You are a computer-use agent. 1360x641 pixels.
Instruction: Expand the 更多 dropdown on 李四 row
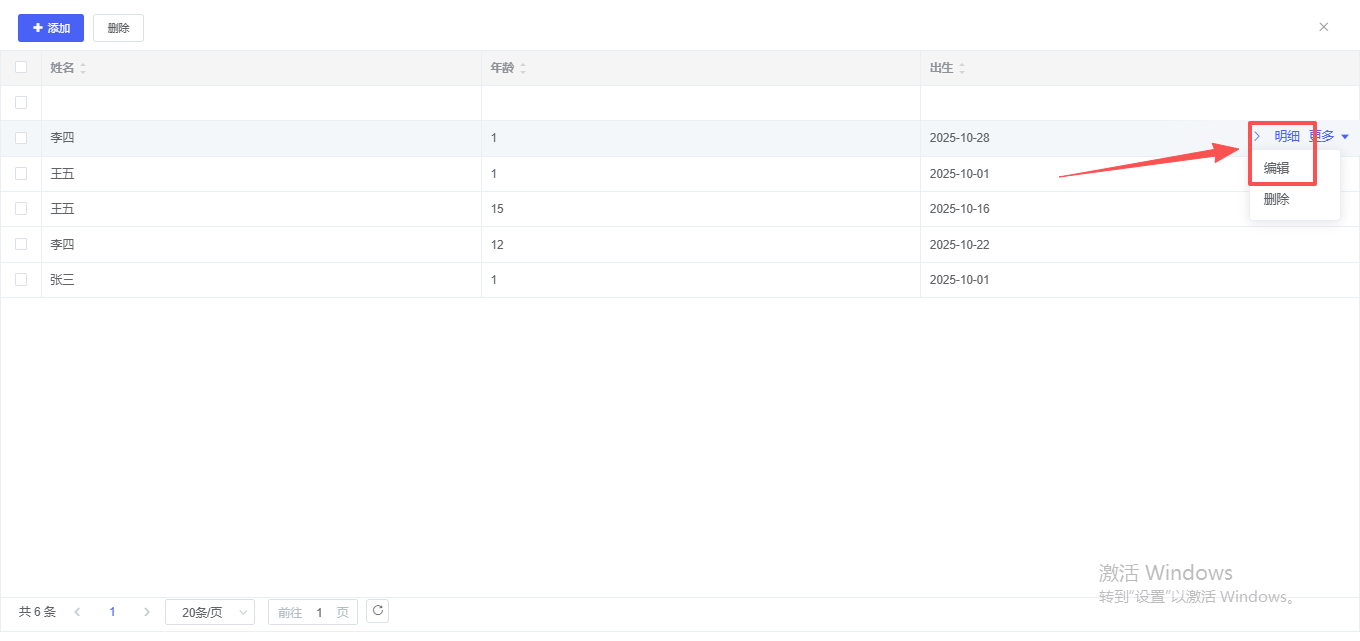click(1329, 136)
